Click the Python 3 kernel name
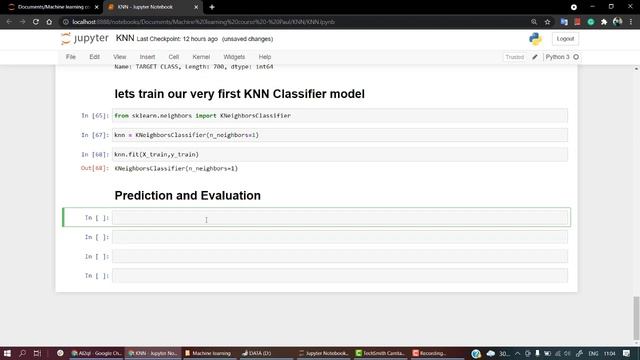640x360 pixels. (x=557, y=57)
